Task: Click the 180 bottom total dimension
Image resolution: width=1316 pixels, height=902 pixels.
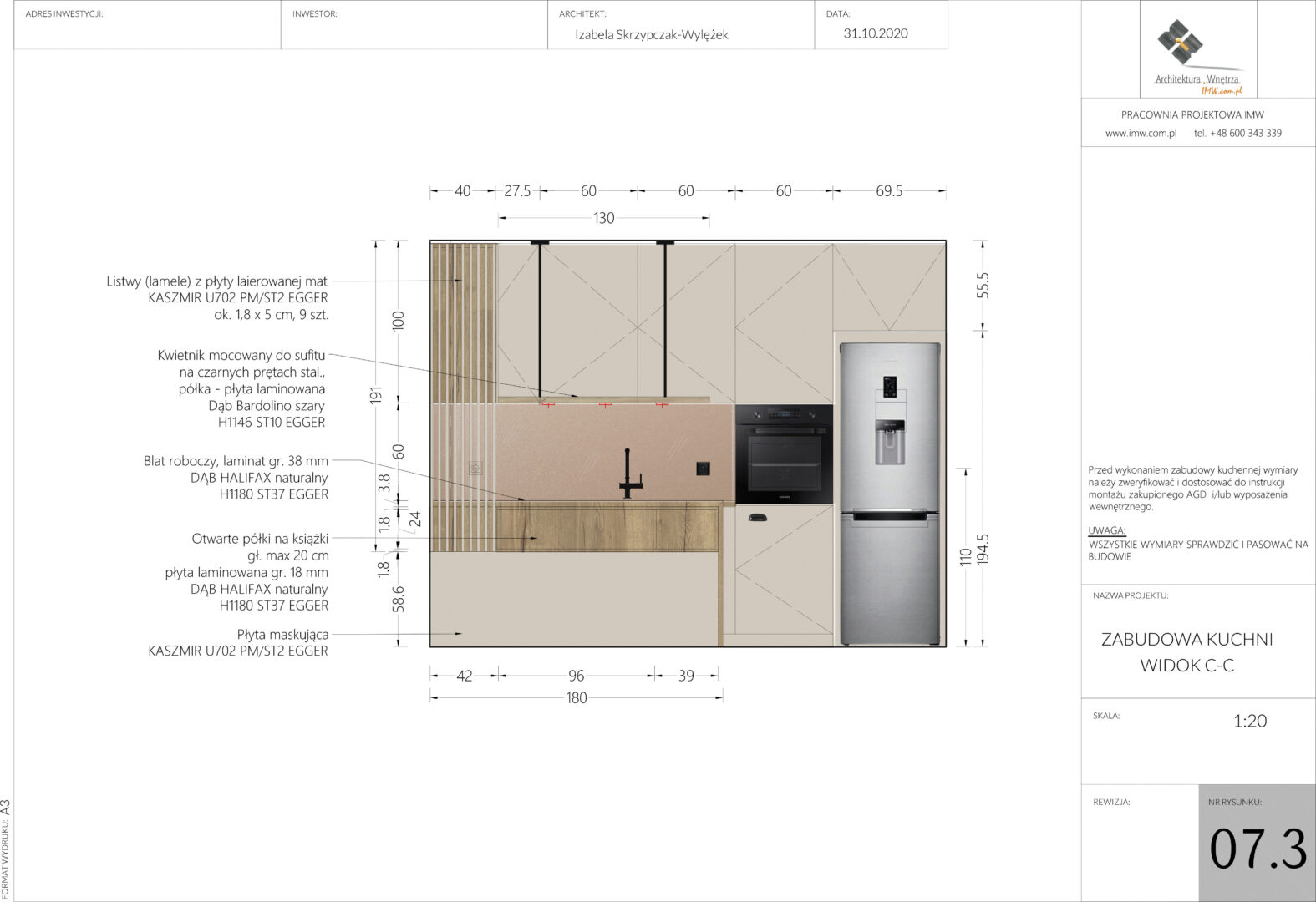Action: click(577, 698)
